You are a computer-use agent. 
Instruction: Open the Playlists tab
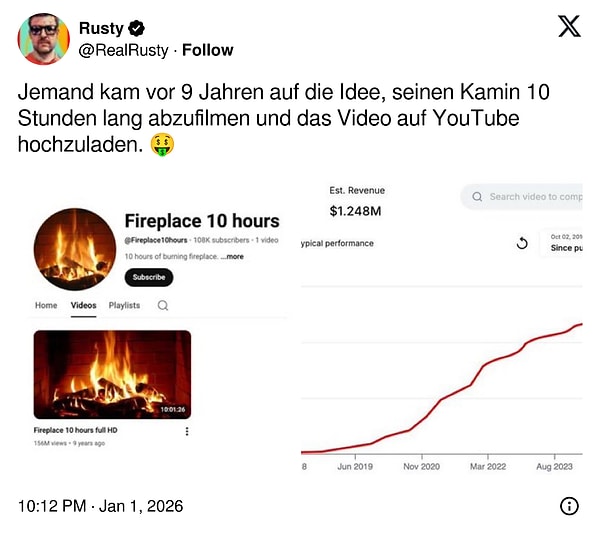(x=124, y=306)
